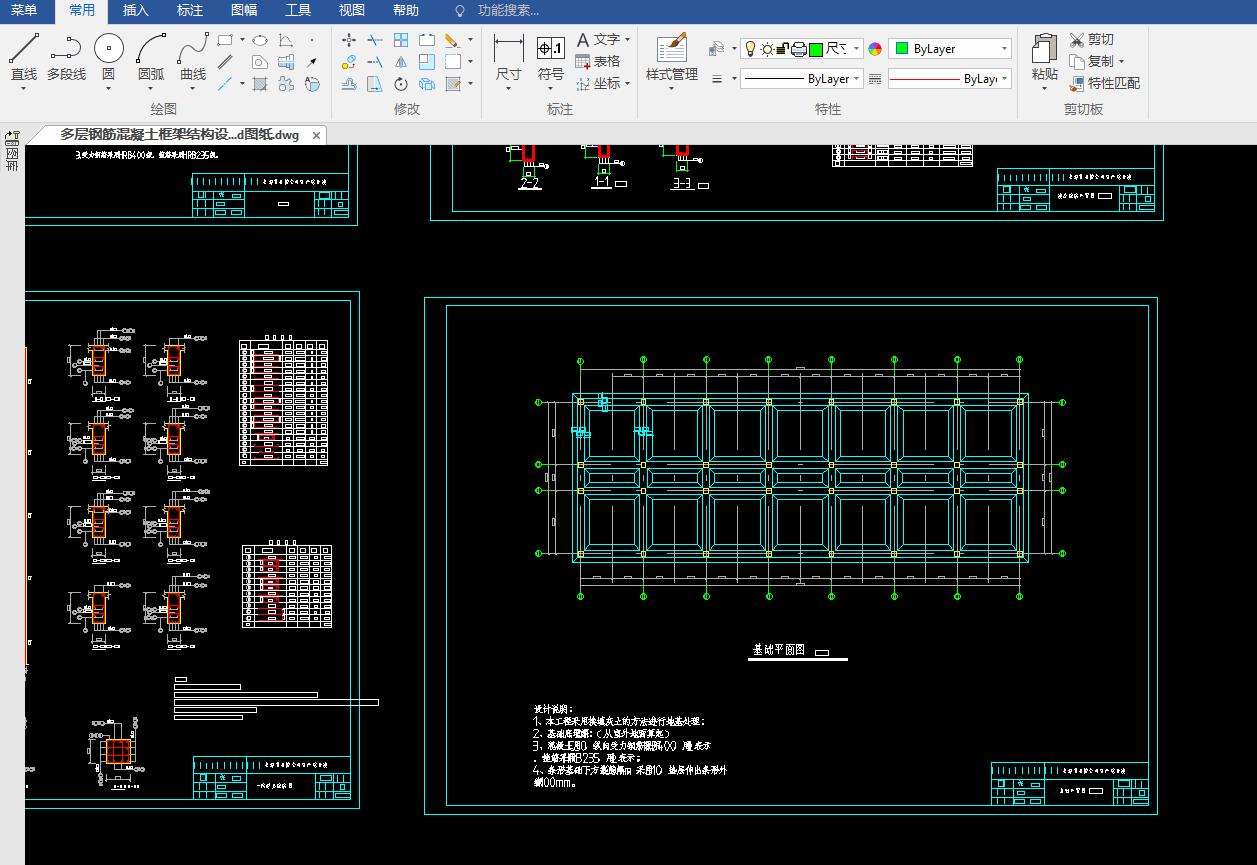The height and width of the screenshot is (865, 1257).
Task: Toggle the layer lightbulb on/off icon
Action: tap(750, 49)
